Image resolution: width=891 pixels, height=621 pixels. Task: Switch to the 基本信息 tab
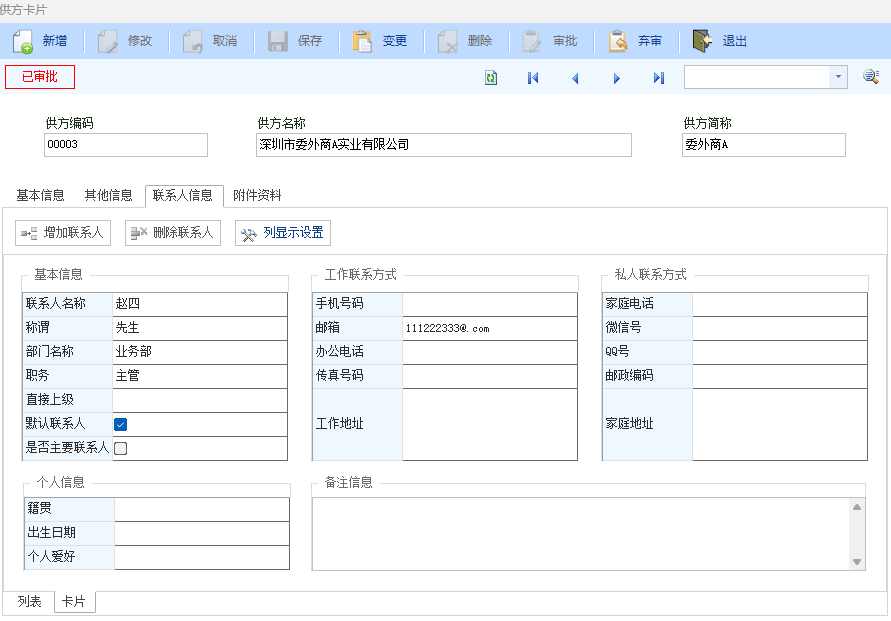click(40, 195)
